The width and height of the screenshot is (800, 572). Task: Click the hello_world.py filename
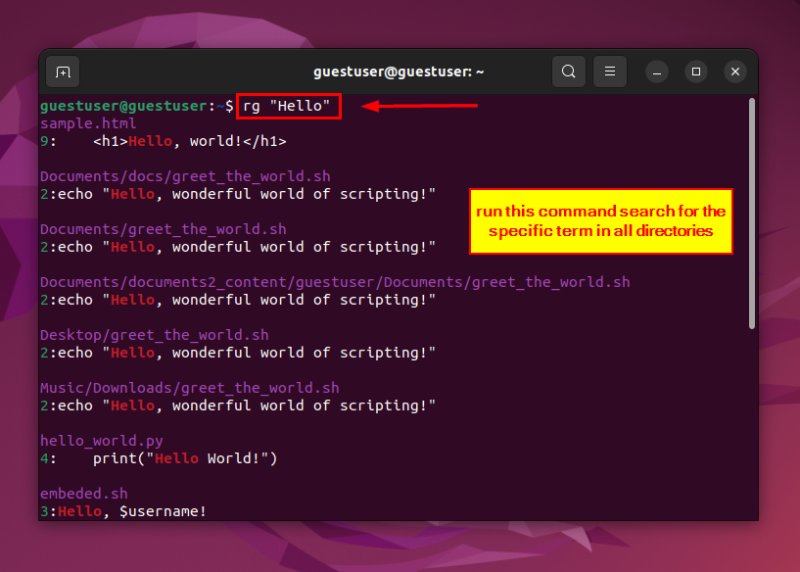pos(101,440)
